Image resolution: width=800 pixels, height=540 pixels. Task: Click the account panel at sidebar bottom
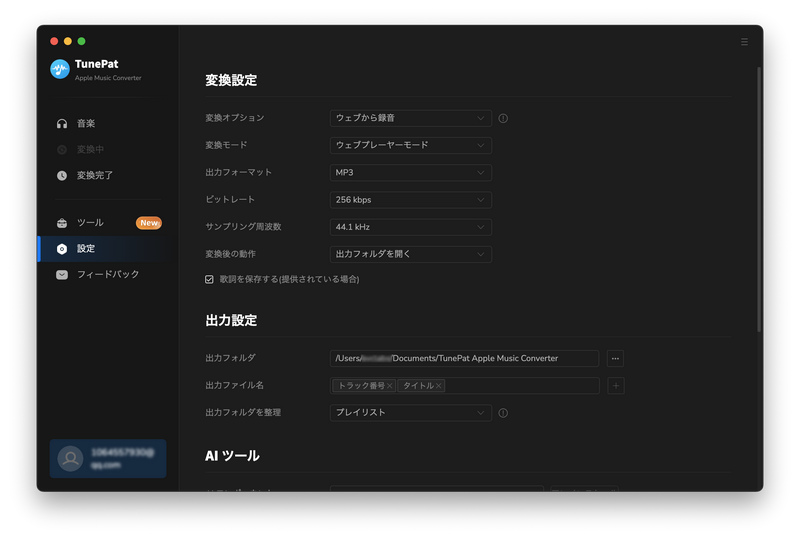108,458
